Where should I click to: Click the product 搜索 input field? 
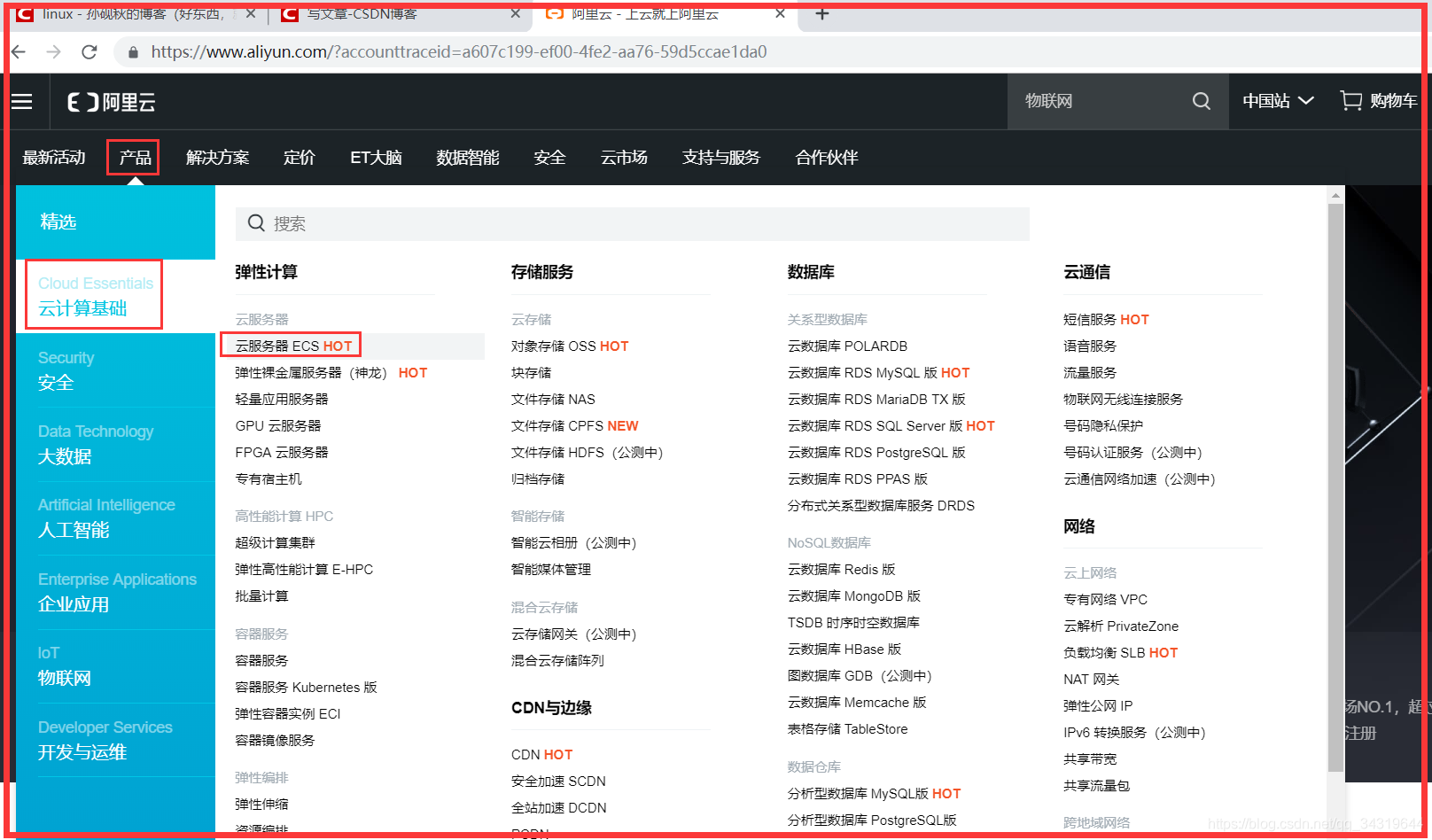(633, 223)
